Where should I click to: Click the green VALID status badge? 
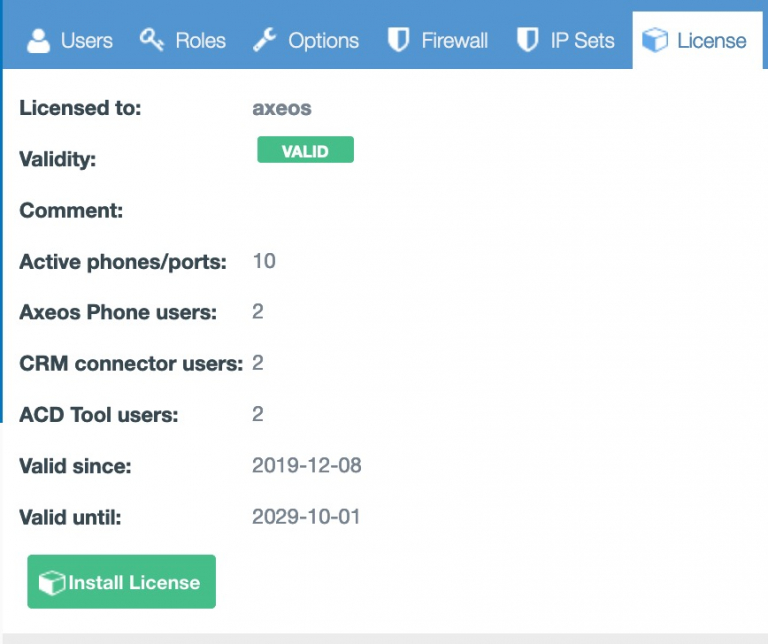click(x=305, y=150)
